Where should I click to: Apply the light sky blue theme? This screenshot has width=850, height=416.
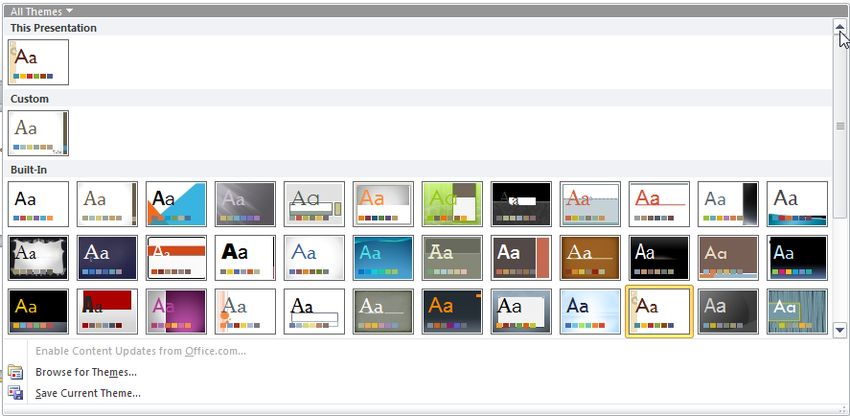click(590, 311)
